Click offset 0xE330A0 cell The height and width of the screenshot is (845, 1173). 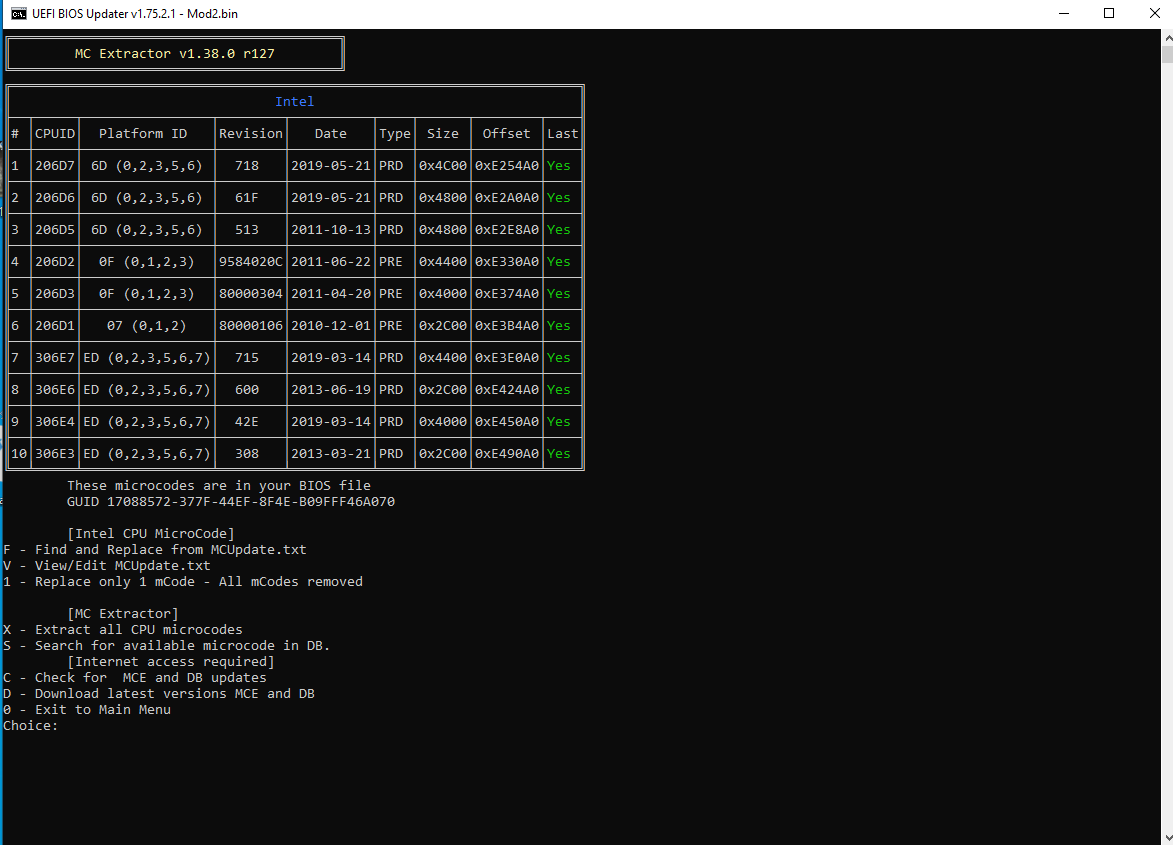coord(506,262)
